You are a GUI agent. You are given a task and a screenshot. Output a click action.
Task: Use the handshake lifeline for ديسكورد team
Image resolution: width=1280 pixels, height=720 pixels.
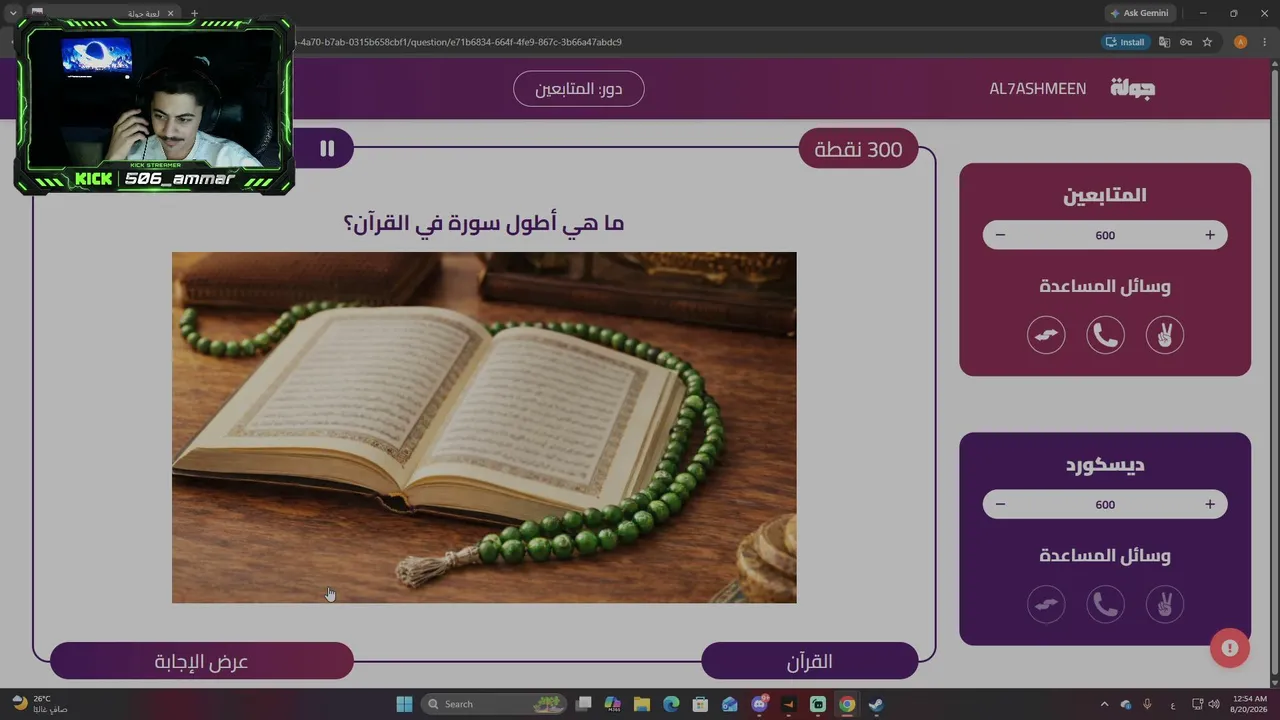point(1046,604)
